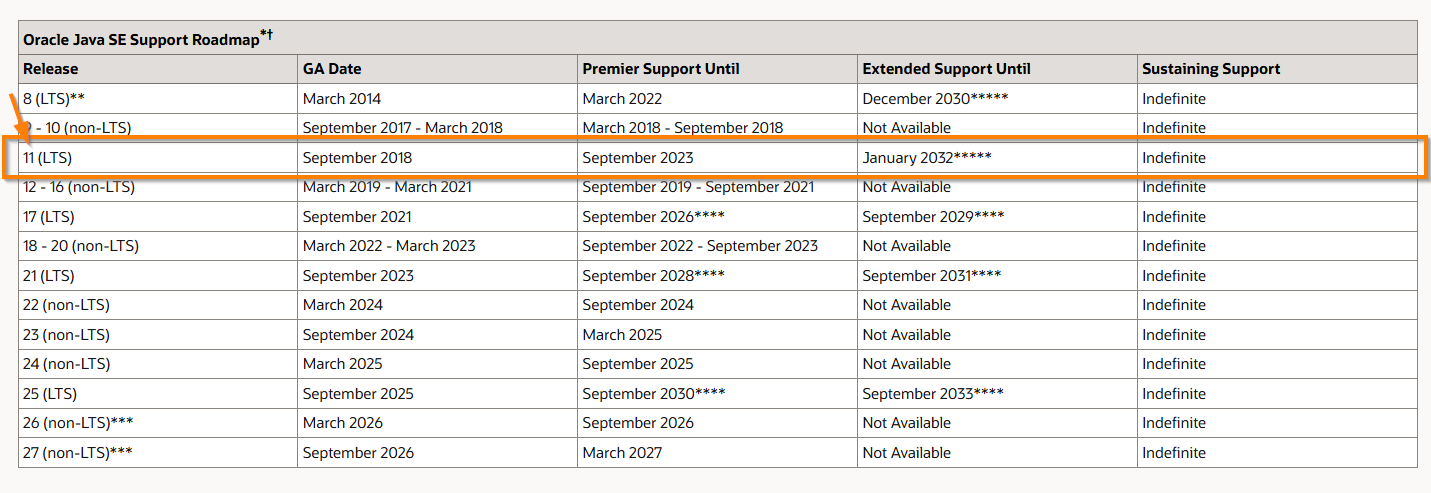
Task: Click the "12 - 16 (non-LTS)" release cell
Action: coord(79,187)
